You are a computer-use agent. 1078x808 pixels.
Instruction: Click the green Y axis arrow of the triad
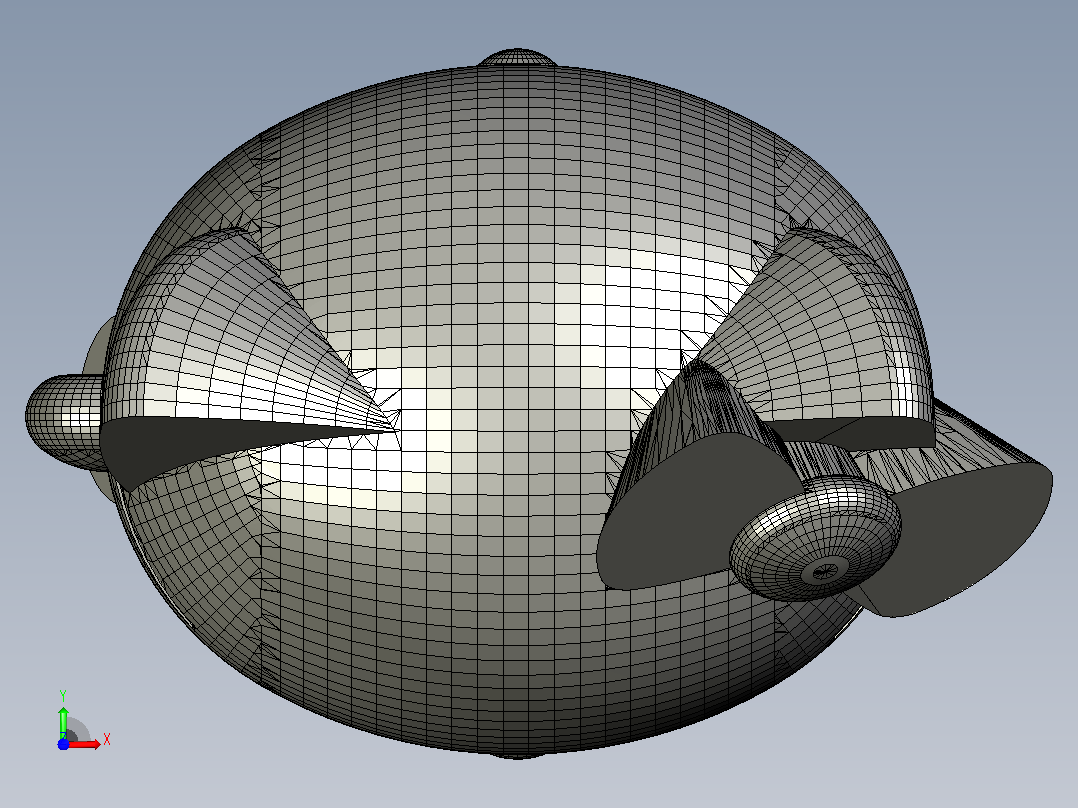tap(63, 723)
